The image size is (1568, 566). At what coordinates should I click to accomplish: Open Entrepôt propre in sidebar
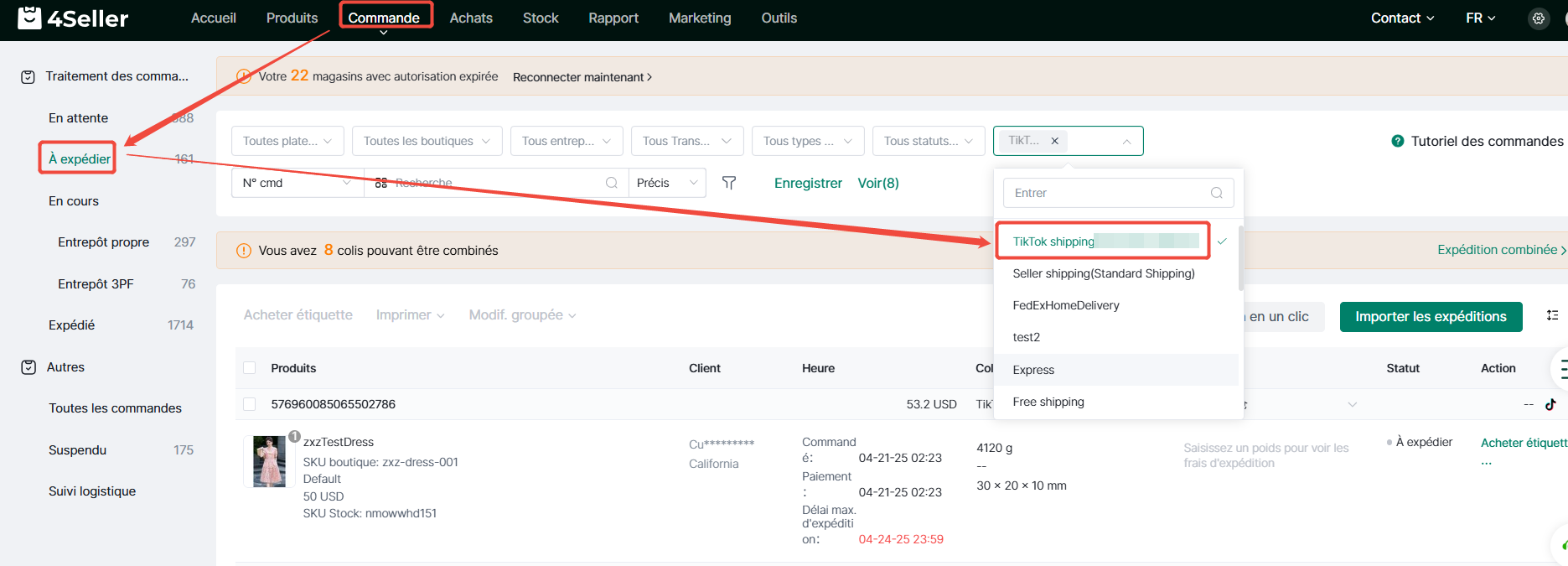click(103, 242)
